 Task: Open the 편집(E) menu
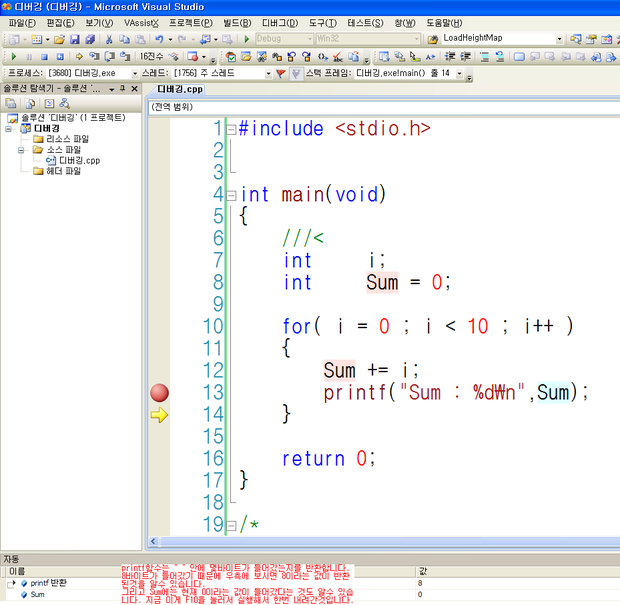point(60,23)
